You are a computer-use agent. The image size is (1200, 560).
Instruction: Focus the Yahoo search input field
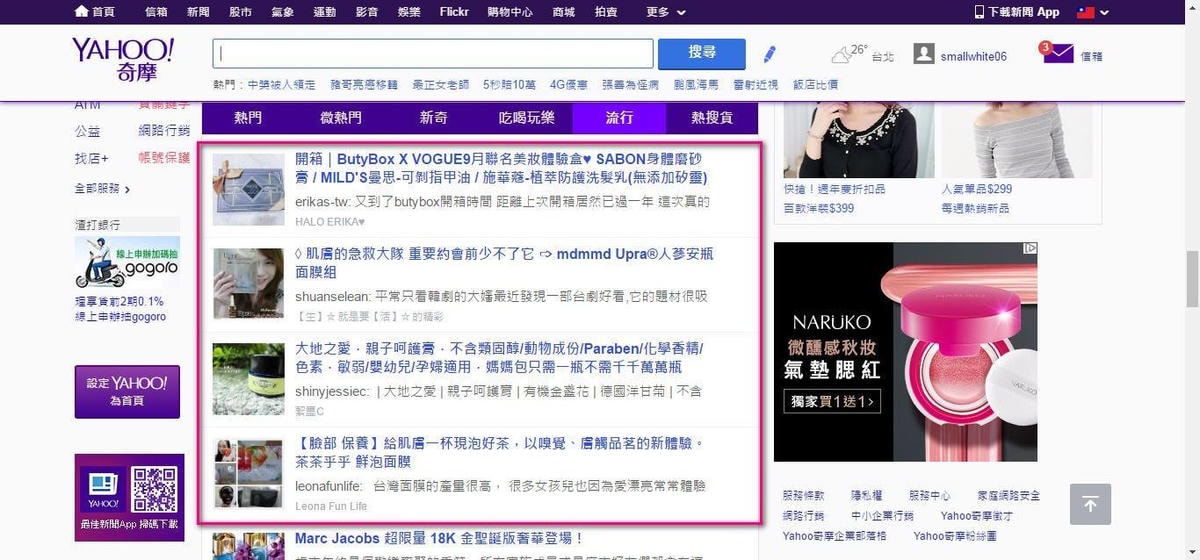432,54
